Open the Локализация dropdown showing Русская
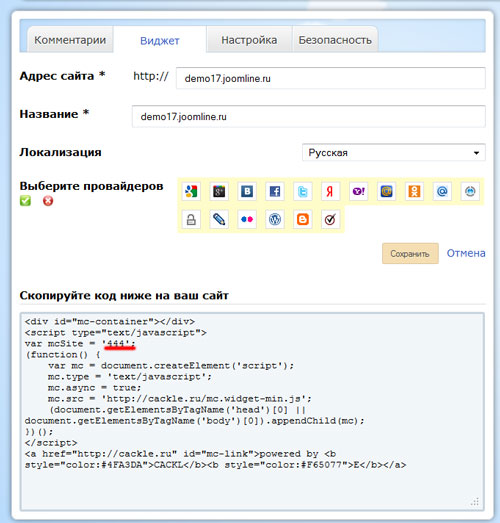Viewport: 500px width, 523px height. pos(394,153)
